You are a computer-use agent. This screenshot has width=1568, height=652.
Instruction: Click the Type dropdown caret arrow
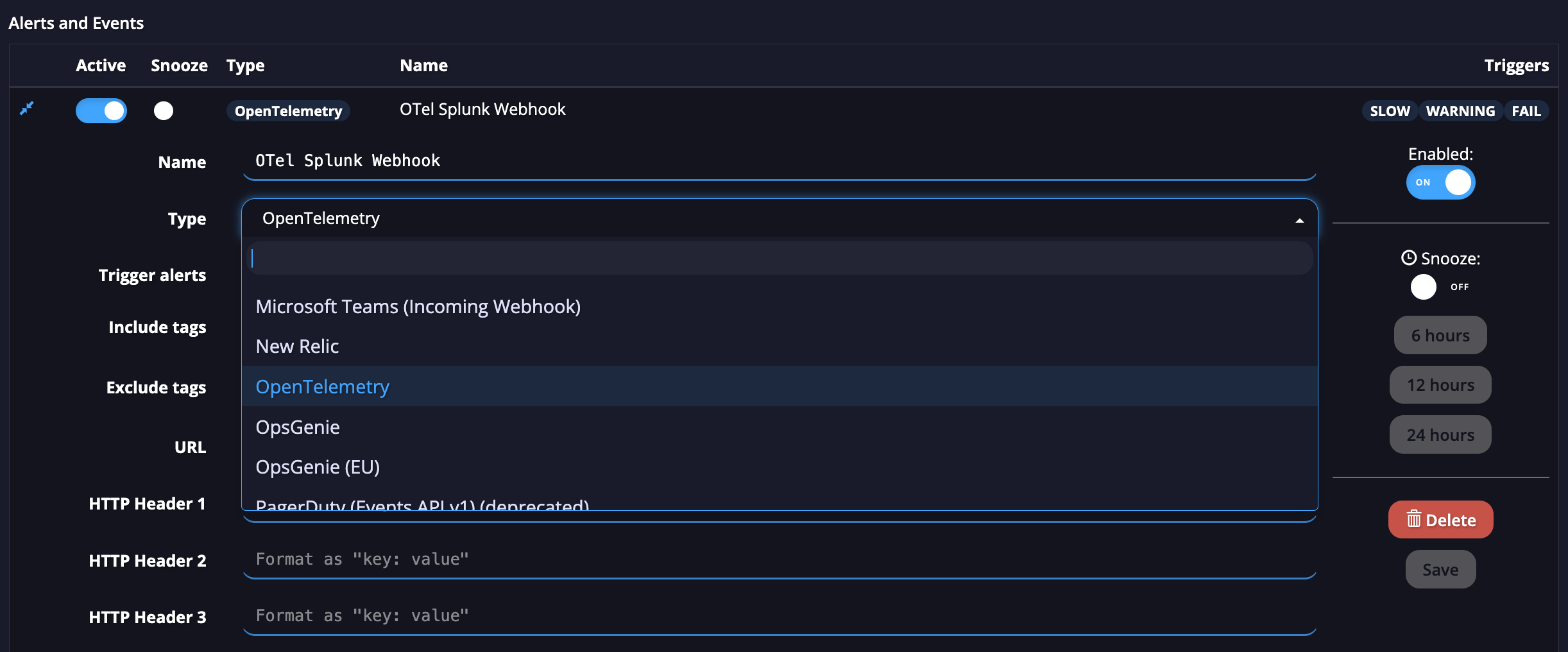tap(1299, 220)
